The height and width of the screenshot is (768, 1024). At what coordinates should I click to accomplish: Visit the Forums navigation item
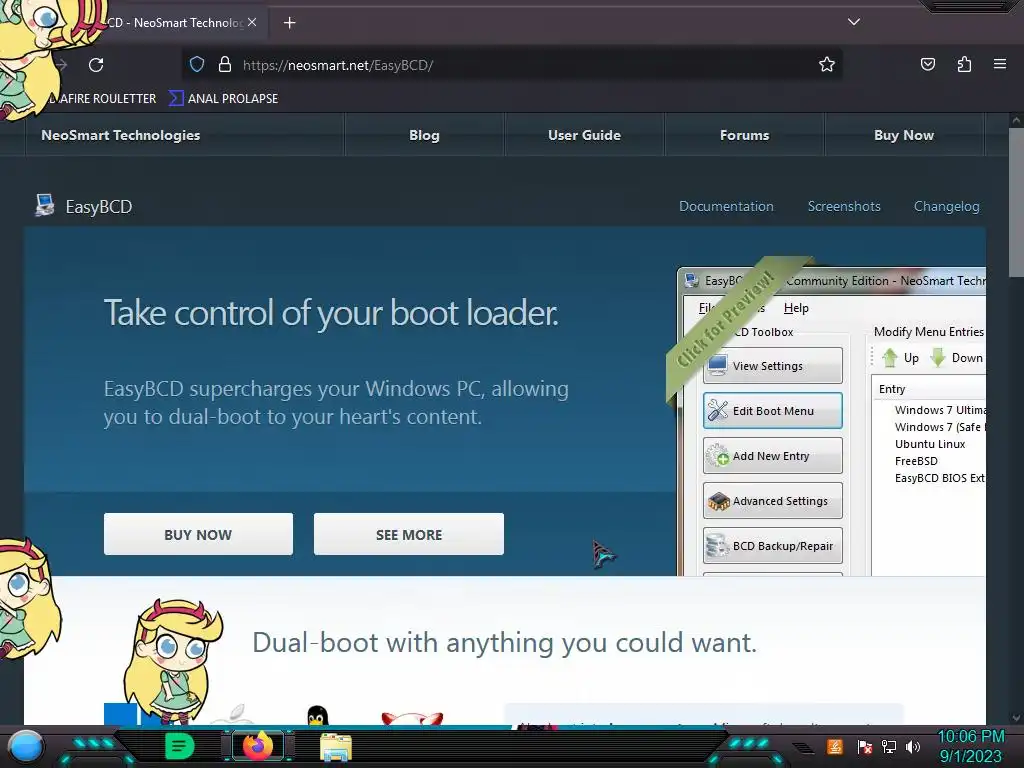(x=744, y=135)
